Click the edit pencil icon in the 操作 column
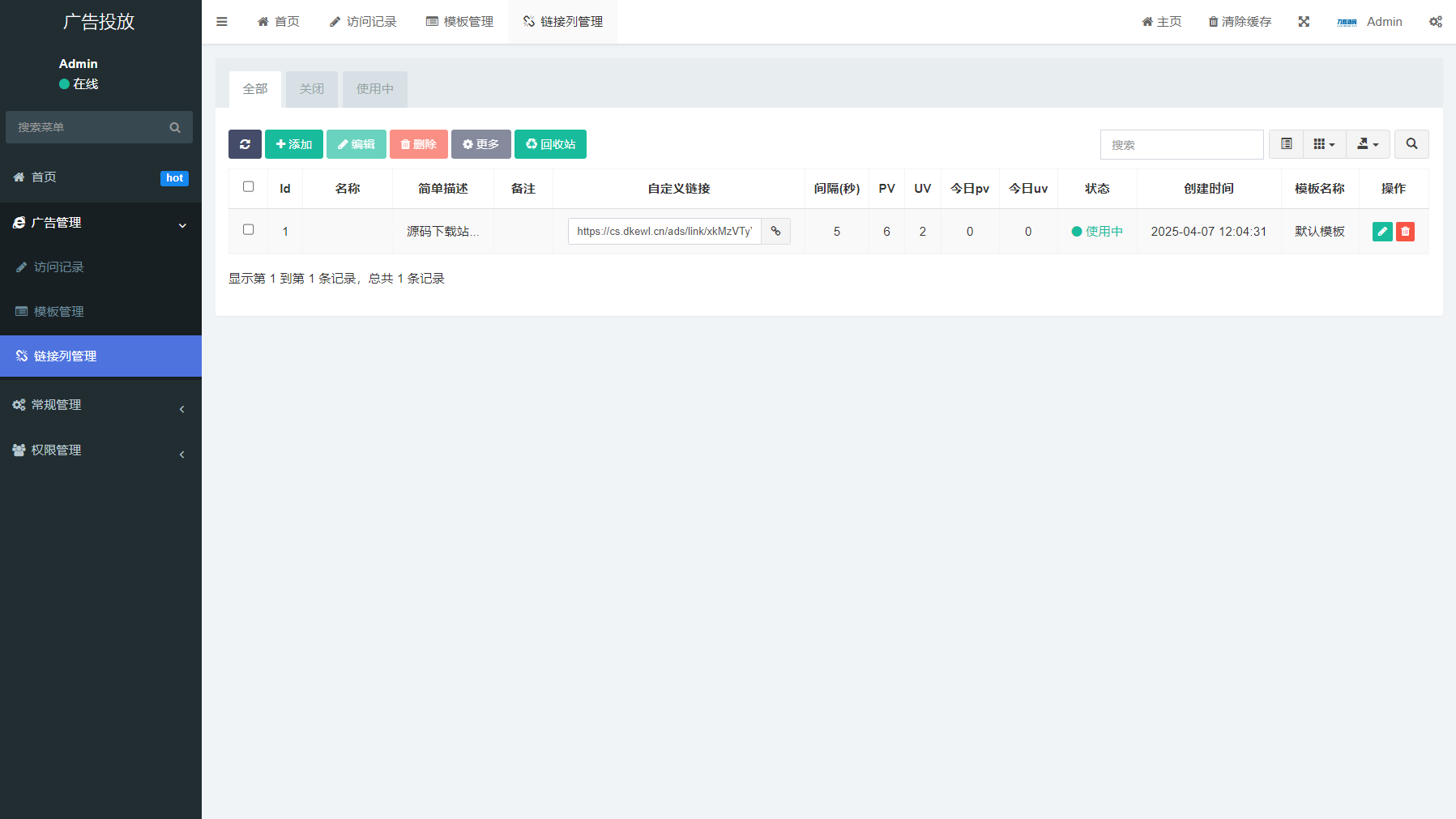 pyautogui.click(x=1381, y=231)
